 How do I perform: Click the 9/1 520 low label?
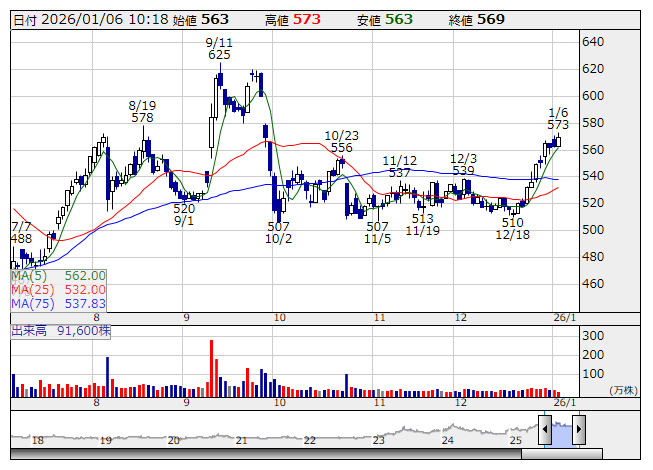click(x=184, y=214)
